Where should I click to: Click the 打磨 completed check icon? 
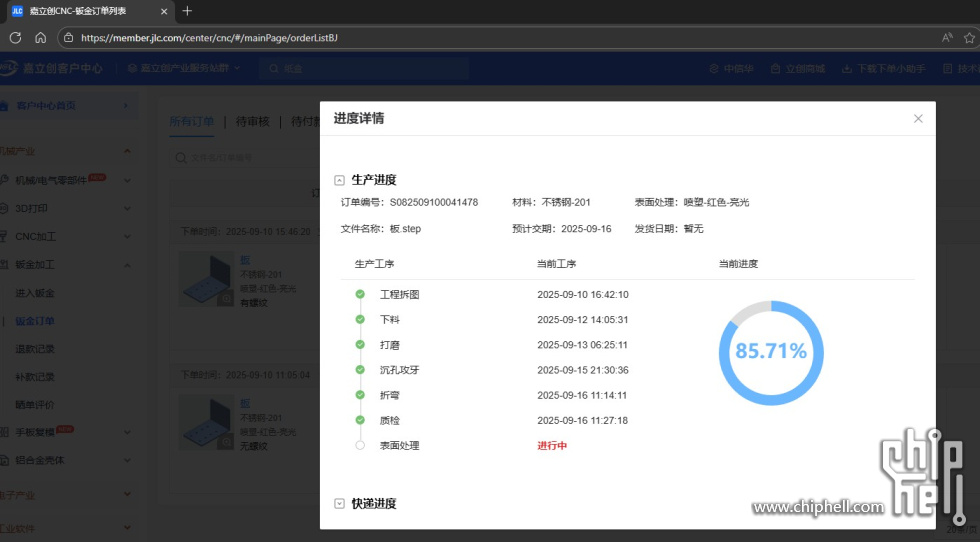click(x=360, y=344)
